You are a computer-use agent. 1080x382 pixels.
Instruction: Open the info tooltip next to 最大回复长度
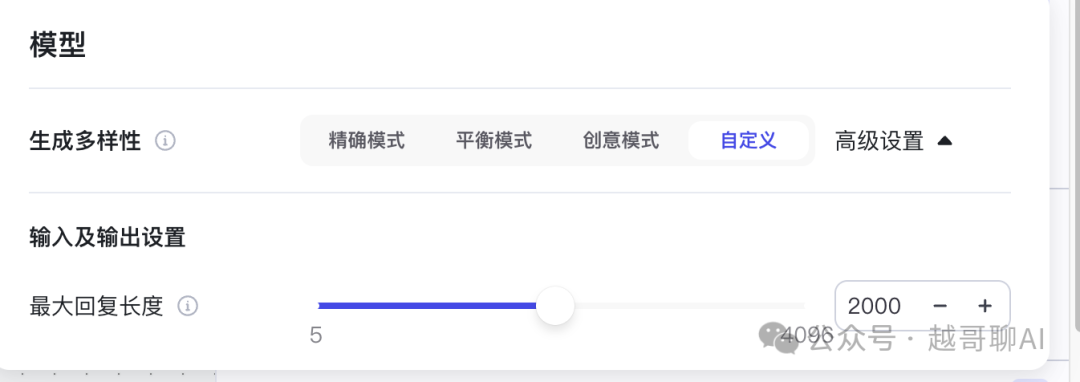click(188, 306)
